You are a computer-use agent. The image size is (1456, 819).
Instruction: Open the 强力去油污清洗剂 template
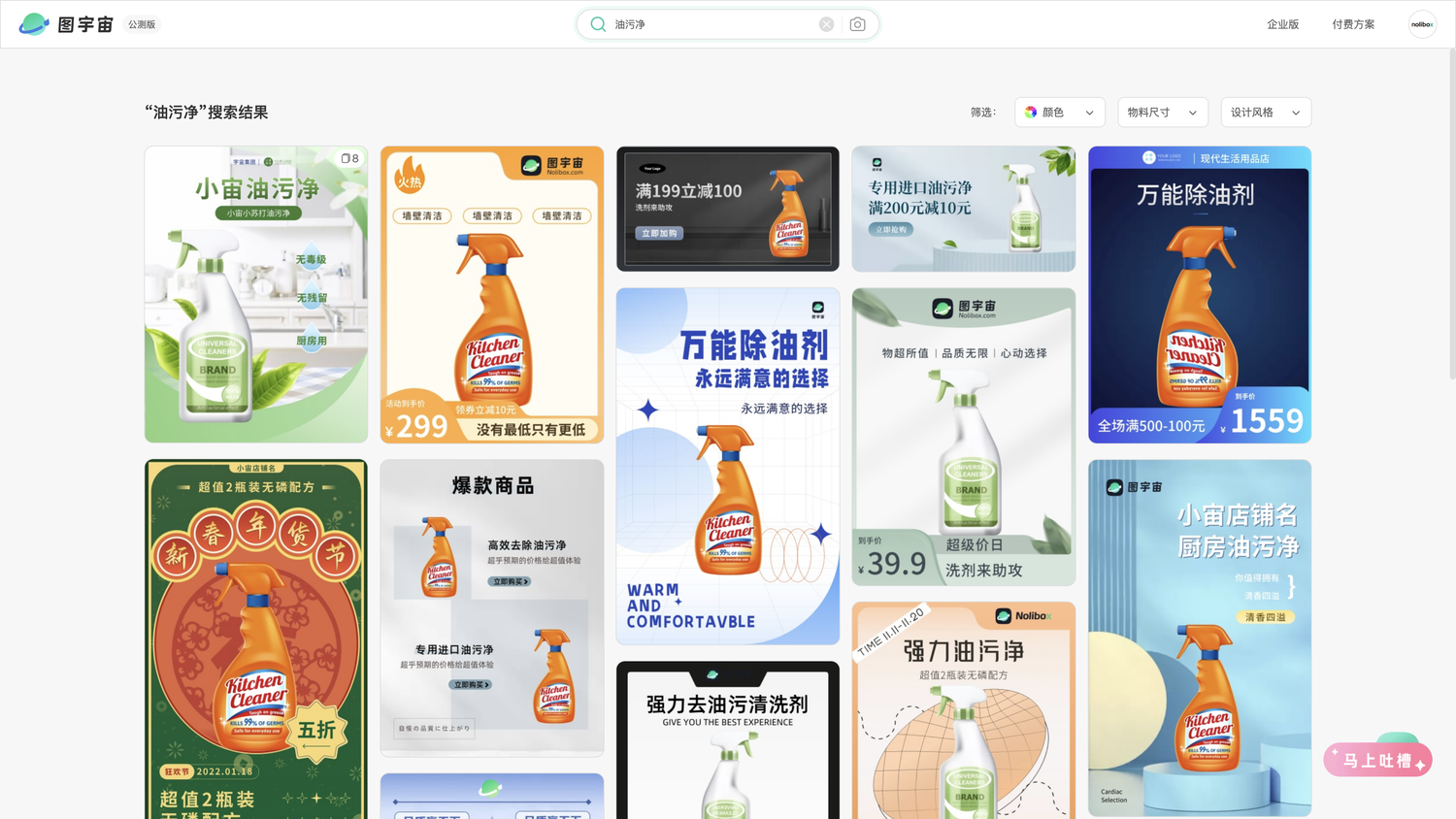click(x=728, y=740)
